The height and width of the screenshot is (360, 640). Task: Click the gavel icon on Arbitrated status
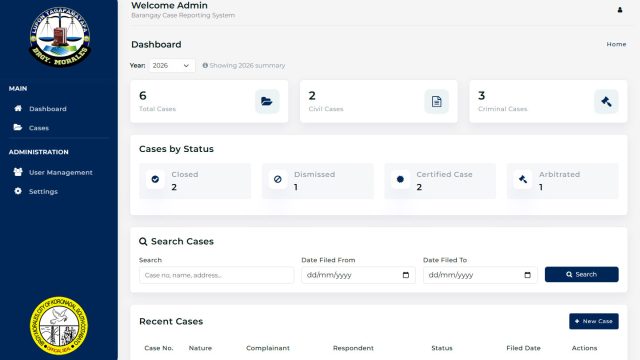click(523, 179)
